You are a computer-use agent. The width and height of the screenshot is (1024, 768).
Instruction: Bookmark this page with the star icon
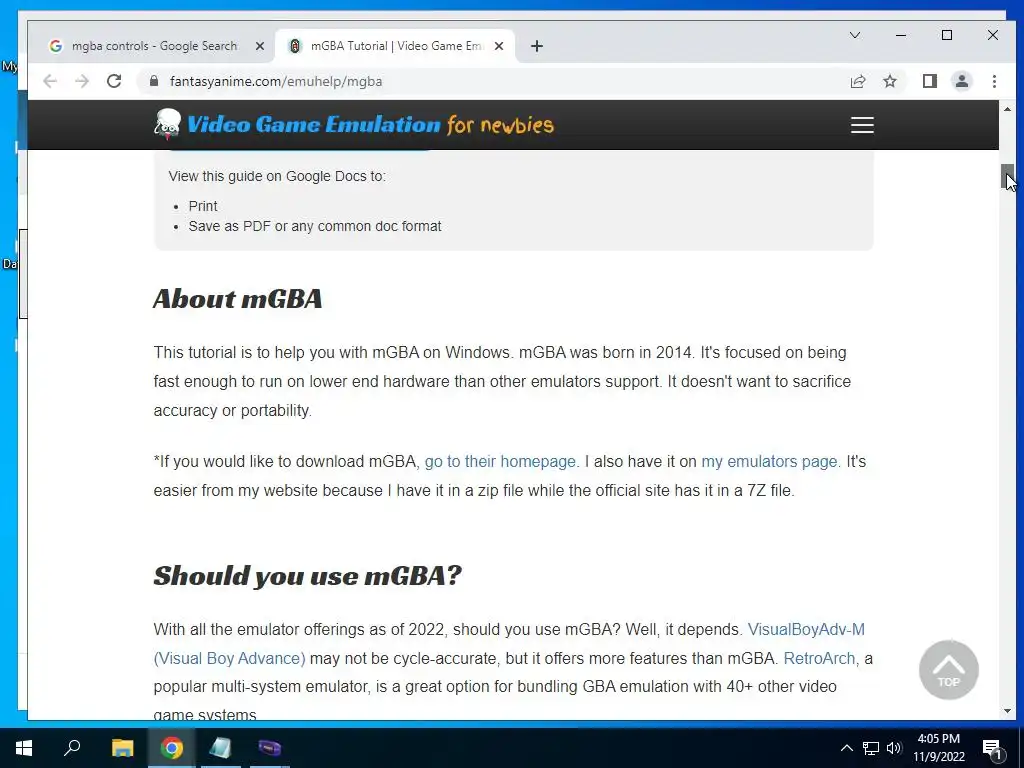[890, 81]
